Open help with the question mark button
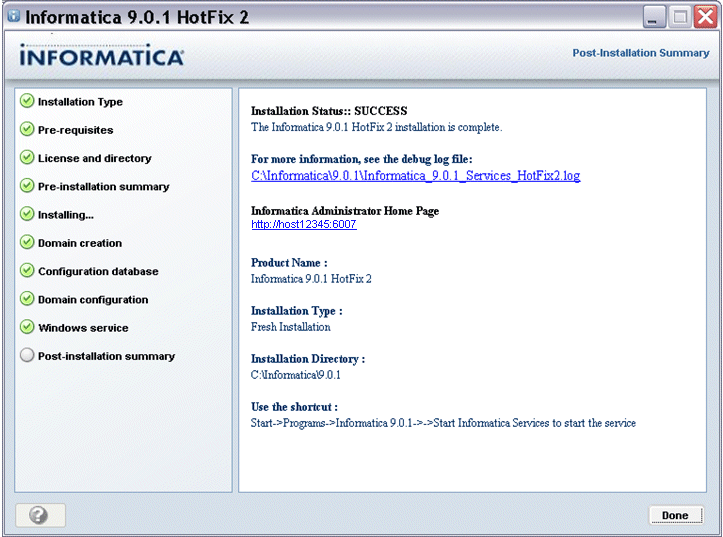The height and width of the screenshot is (537, 723). [40, 515]
